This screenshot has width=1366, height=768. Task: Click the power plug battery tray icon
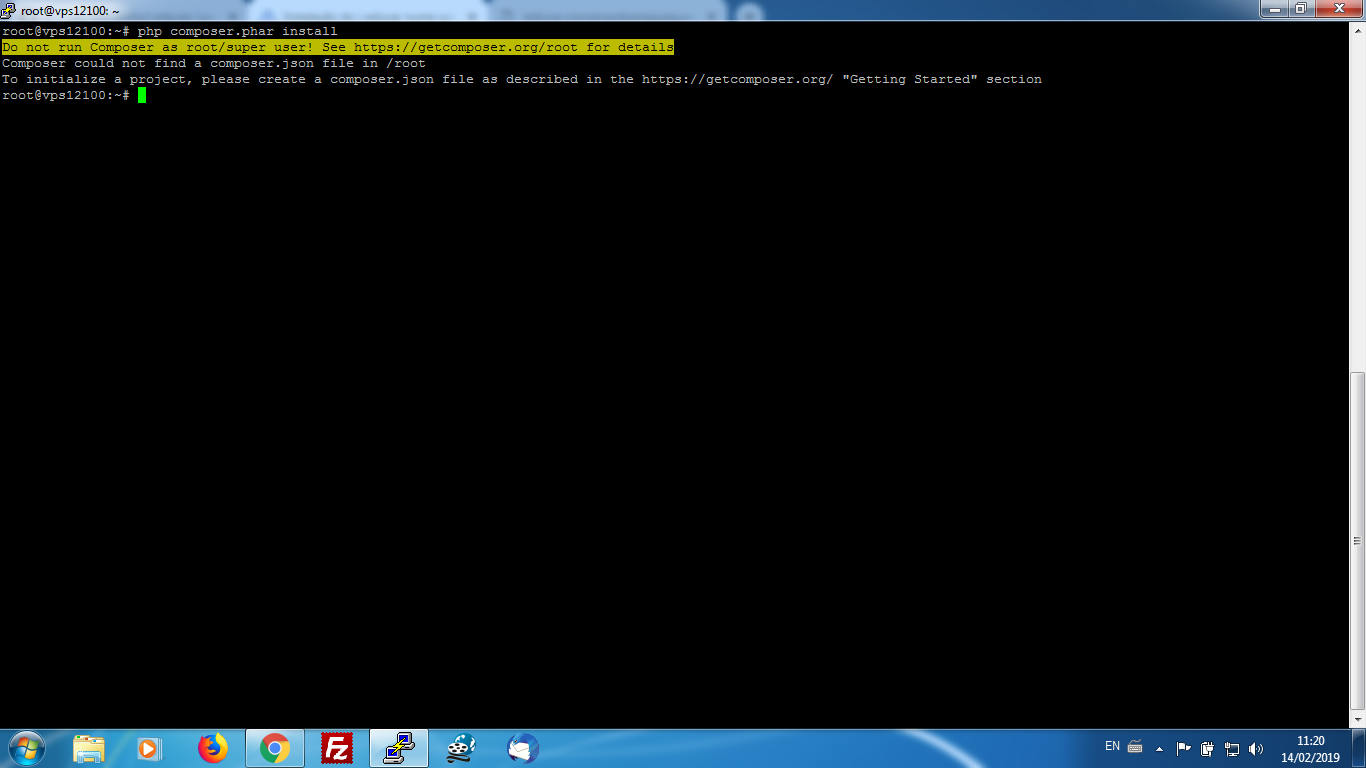coord(1207,748)
